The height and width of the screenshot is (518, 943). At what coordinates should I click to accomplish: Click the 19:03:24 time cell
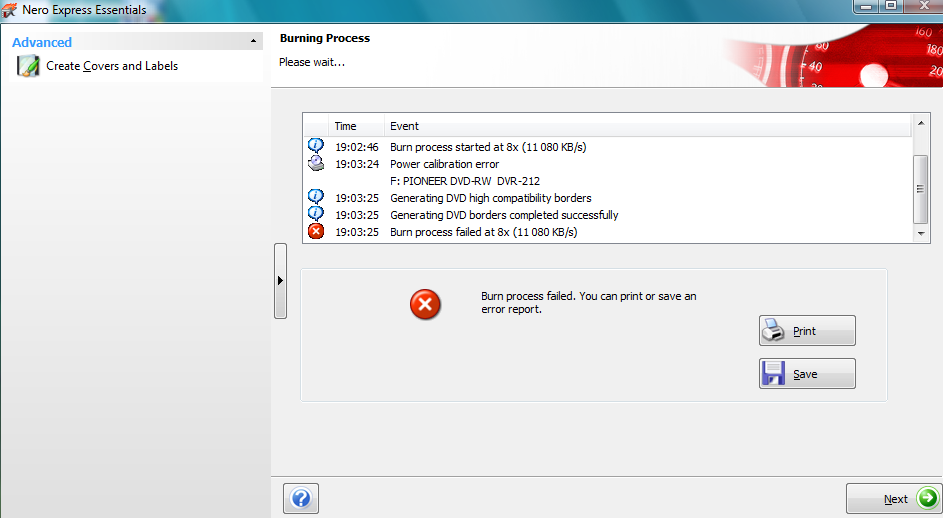(357, 164)
